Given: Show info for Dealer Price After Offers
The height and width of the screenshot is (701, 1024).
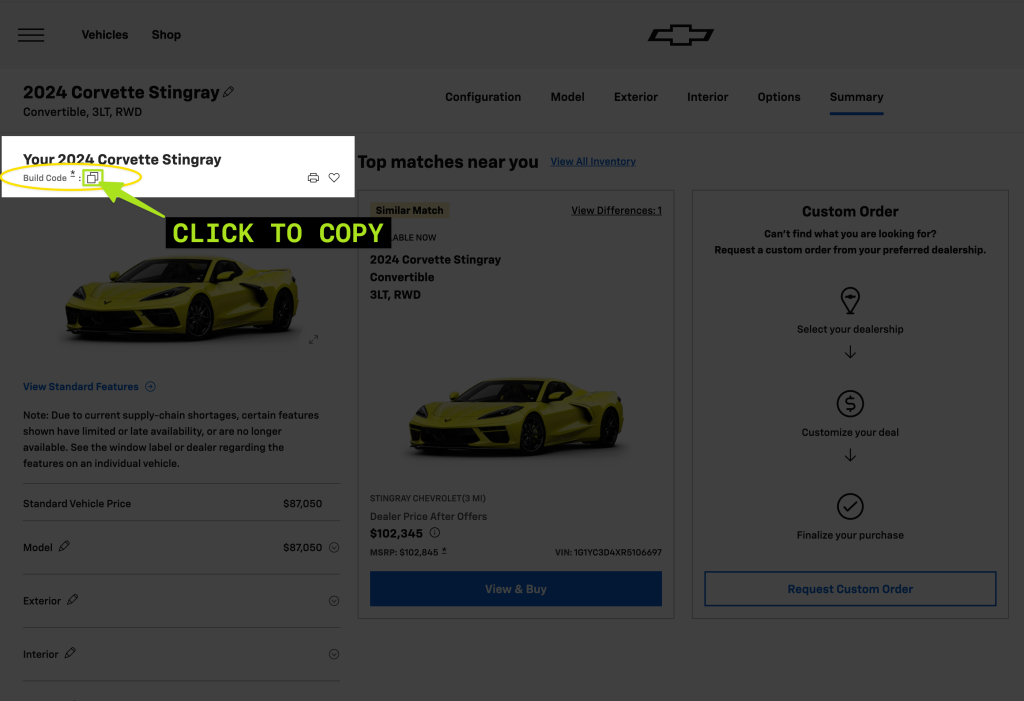Looking at the screenshot, I should pyautogui.click(x=435, y=532).
